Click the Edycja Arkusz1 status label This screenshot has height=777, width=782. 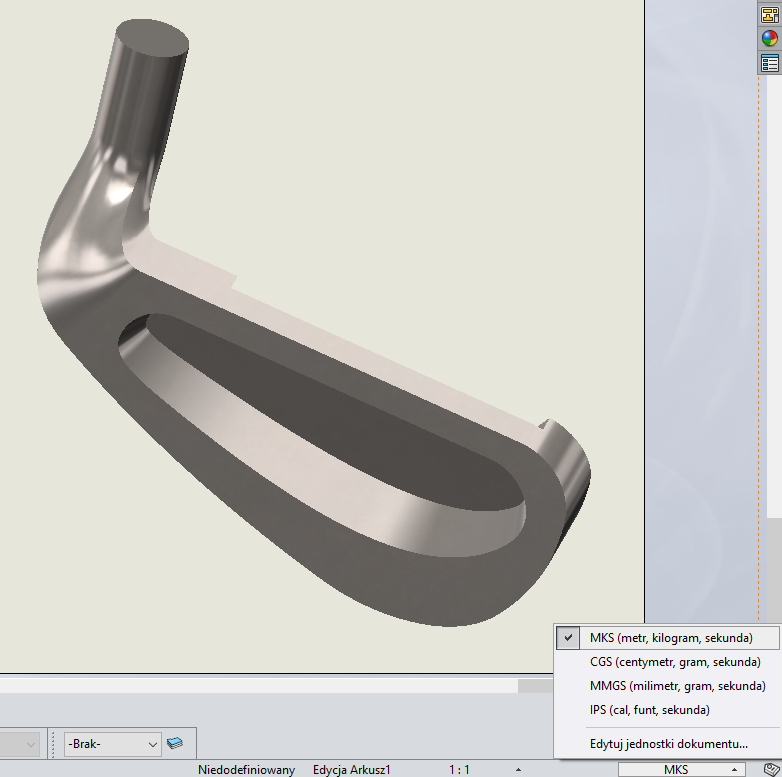click(351, 770)
